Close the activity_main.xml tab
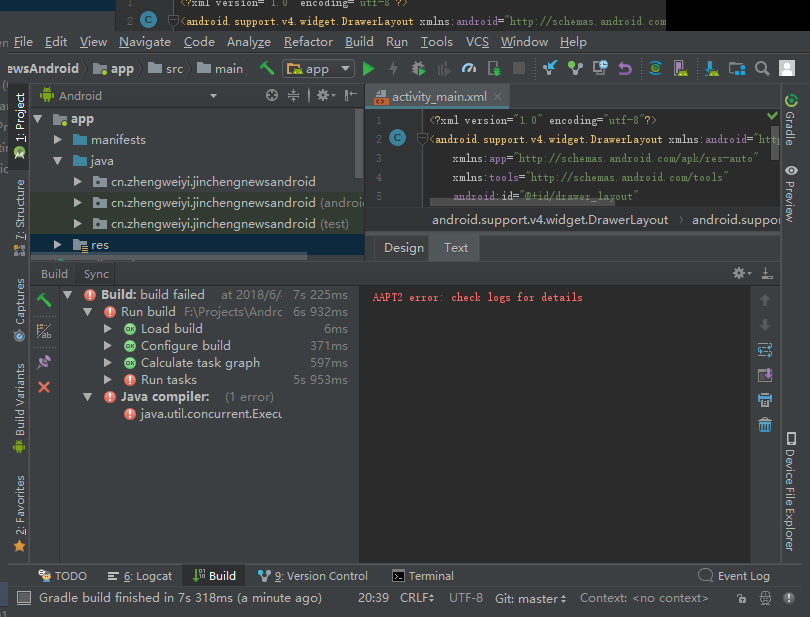 497,97
